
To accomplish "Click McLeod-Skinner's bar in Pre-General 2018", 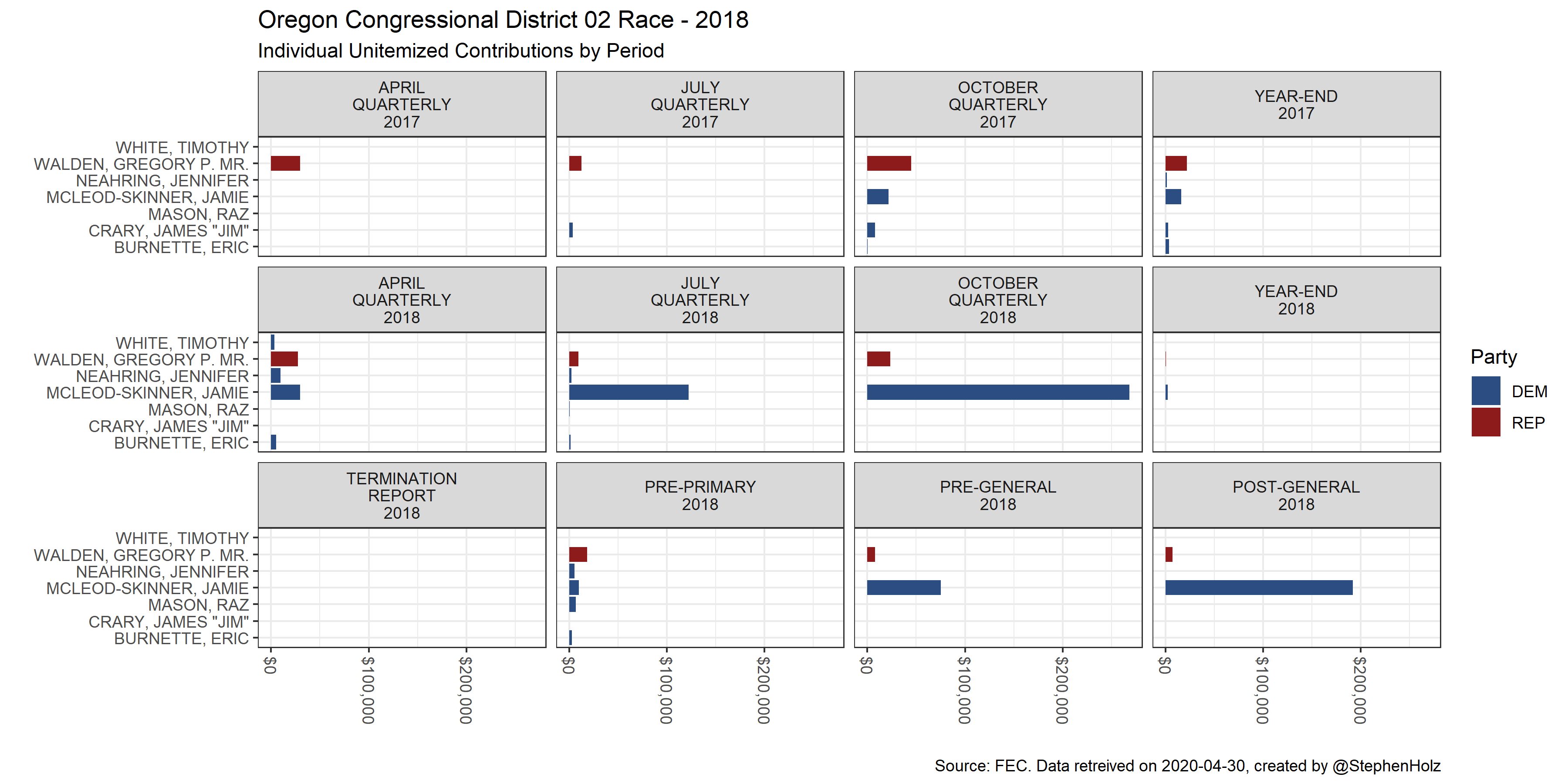I will tap(903, 588).
